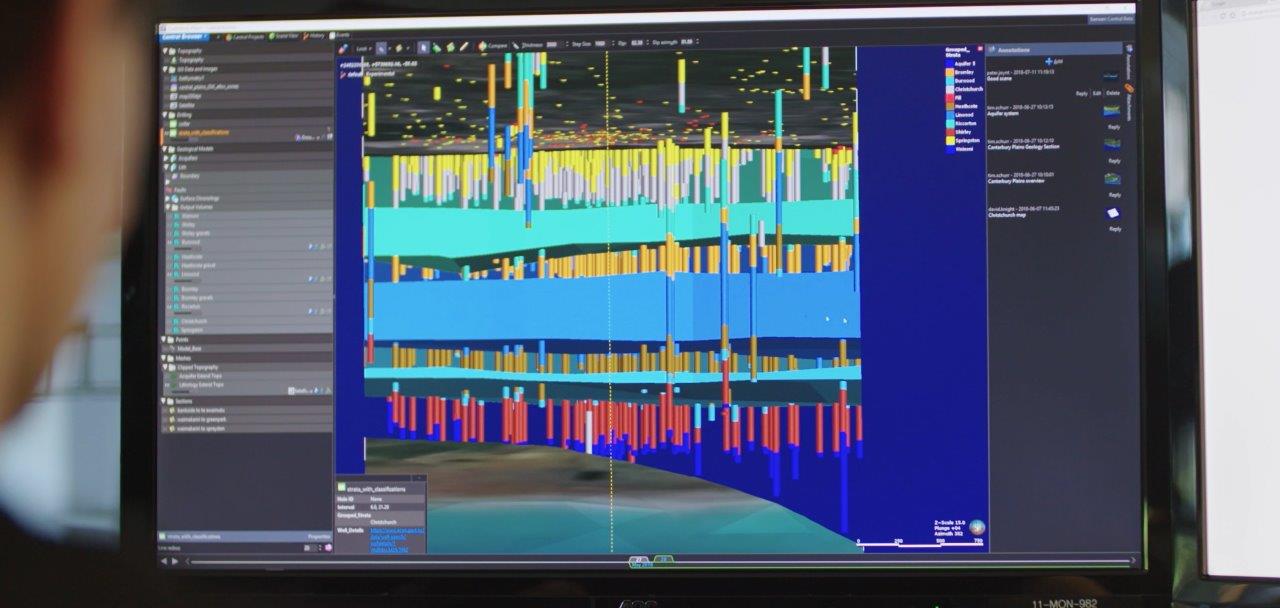Click the Compare tool icon in scene toolbar
Image resolution: width=1280 pixels, height=608 pixels.
click(482, 45)
